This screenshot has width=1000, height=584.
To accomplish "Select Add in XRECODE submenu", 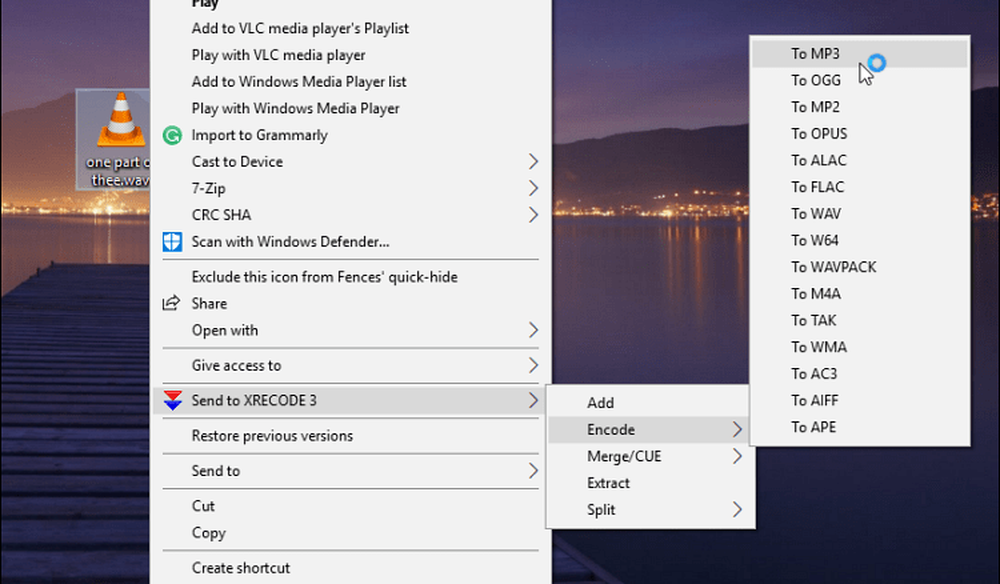I will click(600, 403).
